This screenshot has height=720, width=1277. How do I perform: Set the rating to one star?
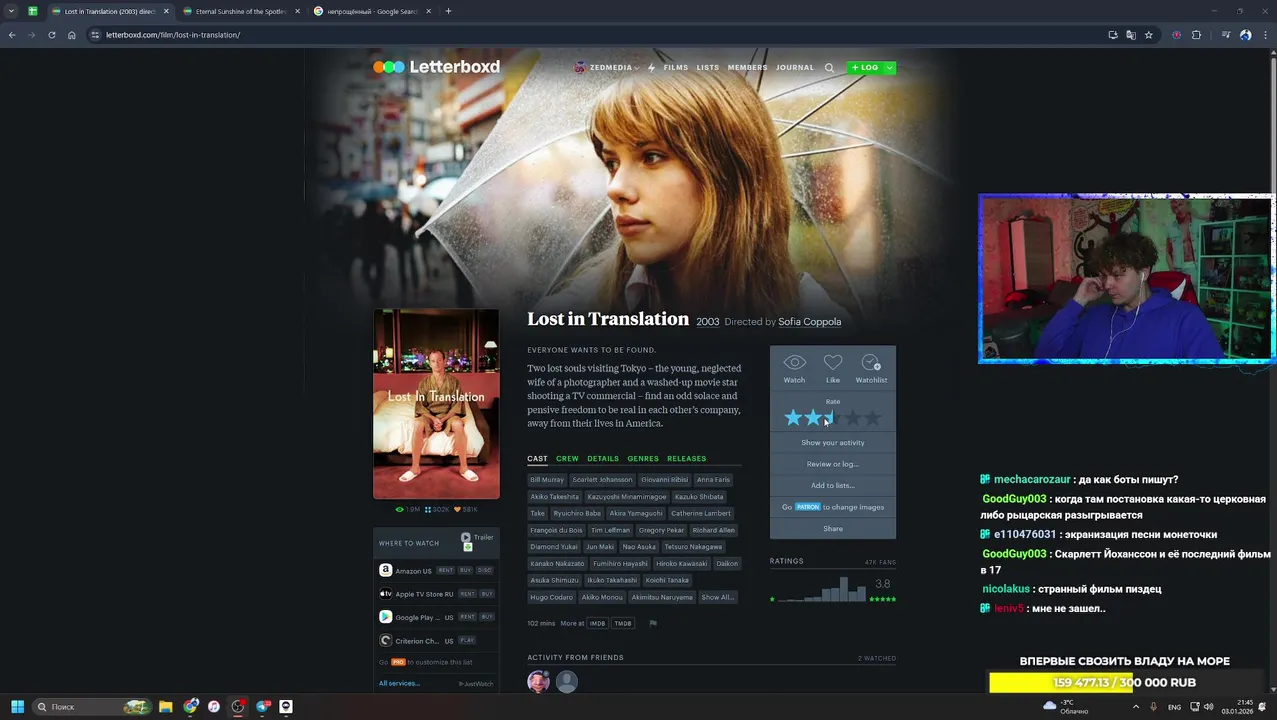point(793,418)
